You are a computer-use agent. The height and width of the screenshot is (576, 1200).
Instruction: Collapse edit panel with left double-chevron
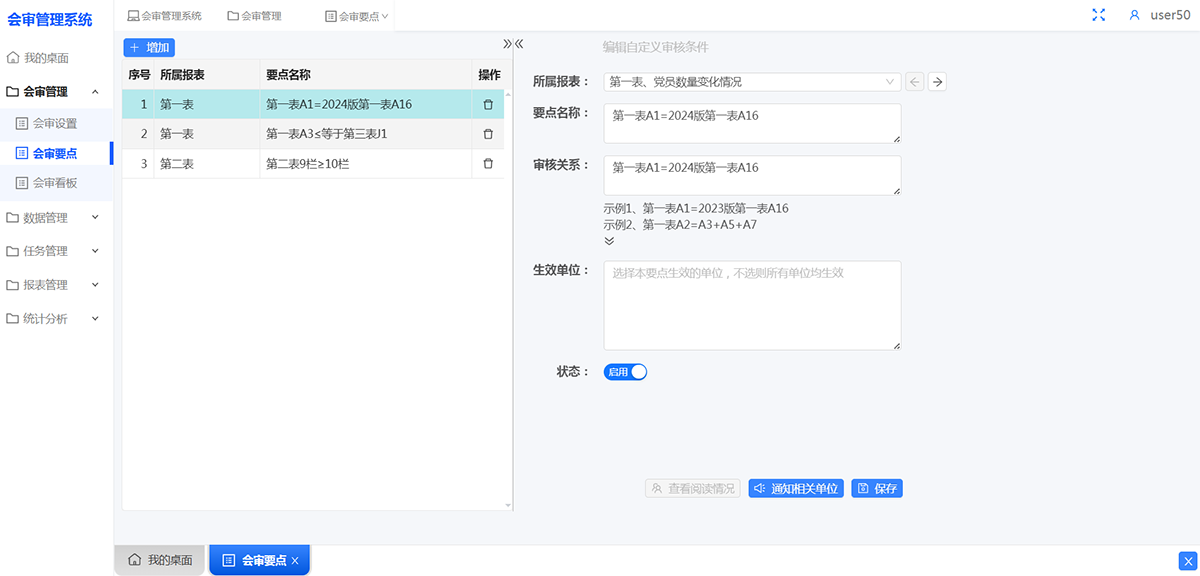coord(519,44)
